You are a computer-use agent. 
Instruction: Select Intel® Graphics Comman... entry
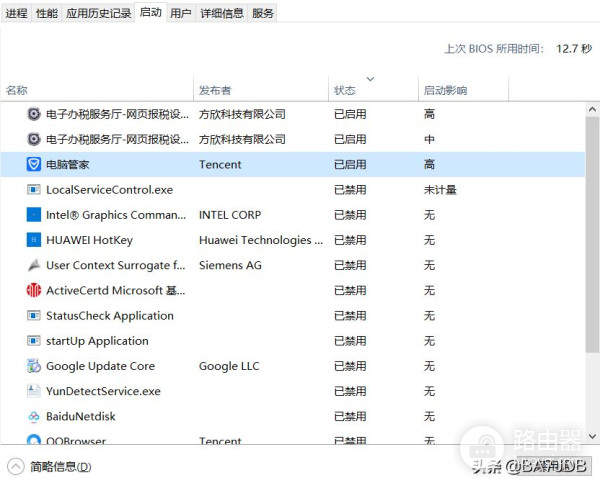(x=116, y=215)
